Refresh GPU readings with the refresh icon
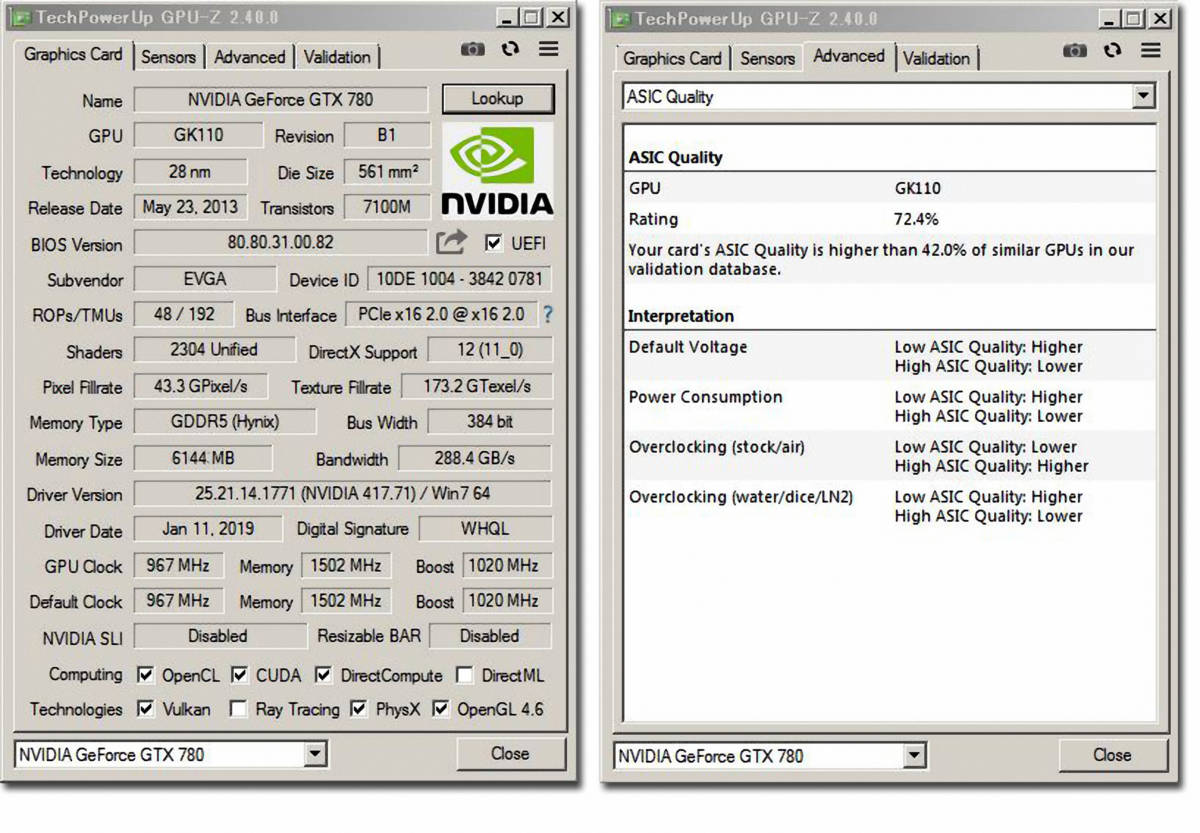1200x833 pixels. tap(510, 49)
